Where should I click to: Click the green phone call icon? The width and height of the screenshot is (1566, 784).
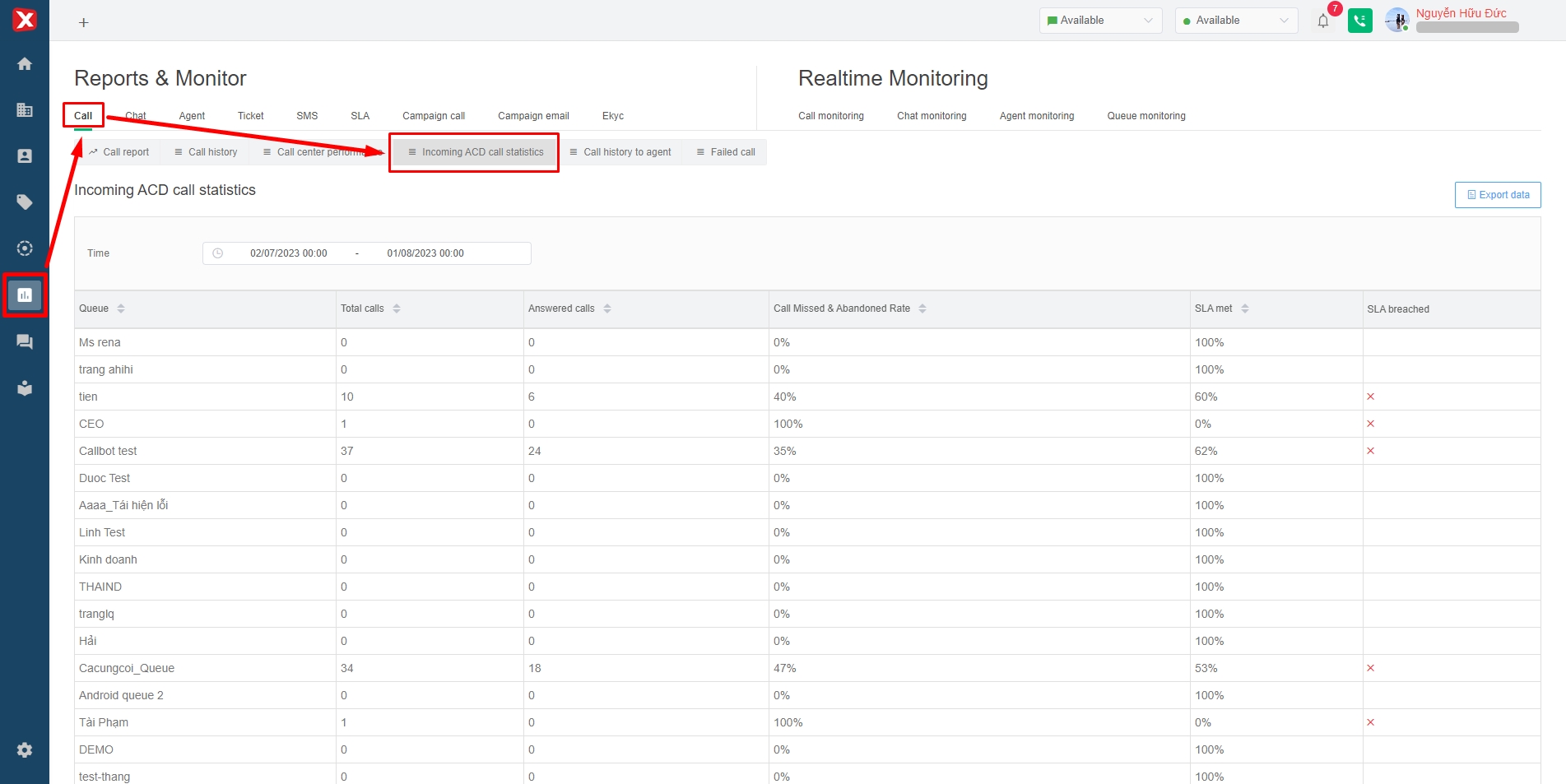tap(1359, 21)
